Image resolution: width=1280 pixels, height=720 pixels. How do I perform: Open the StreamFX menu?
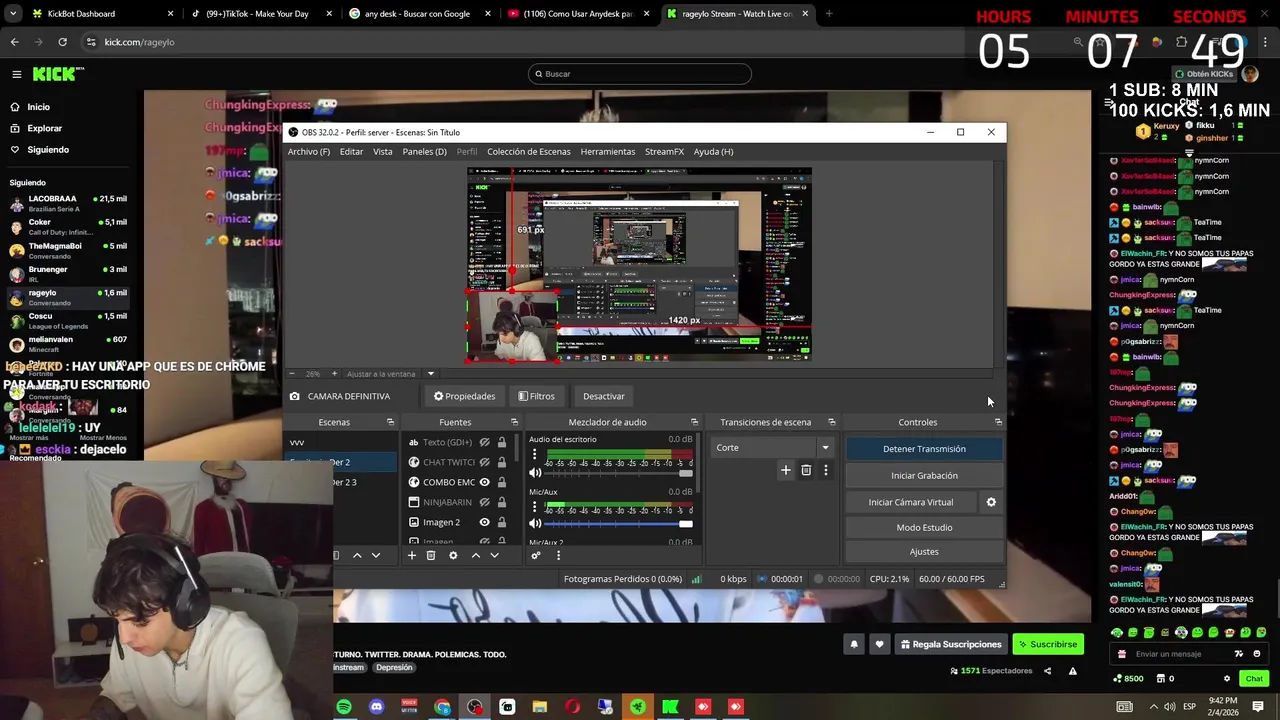click(664, 152)
